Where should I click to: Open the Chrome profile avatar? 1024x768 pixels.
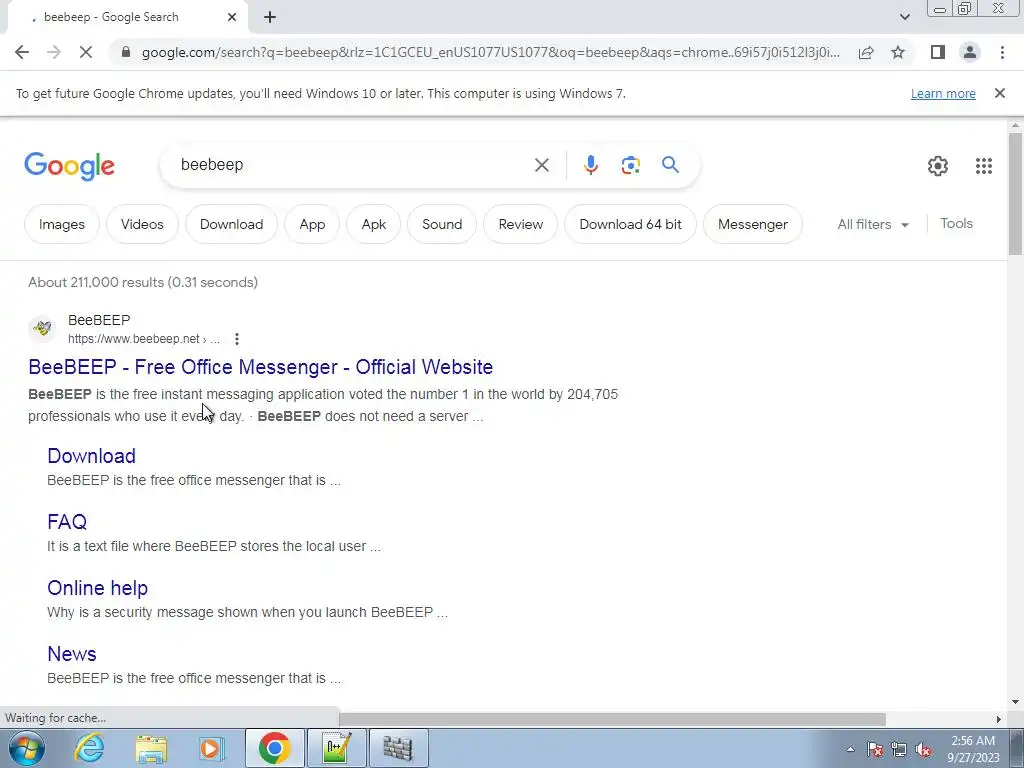970,52
